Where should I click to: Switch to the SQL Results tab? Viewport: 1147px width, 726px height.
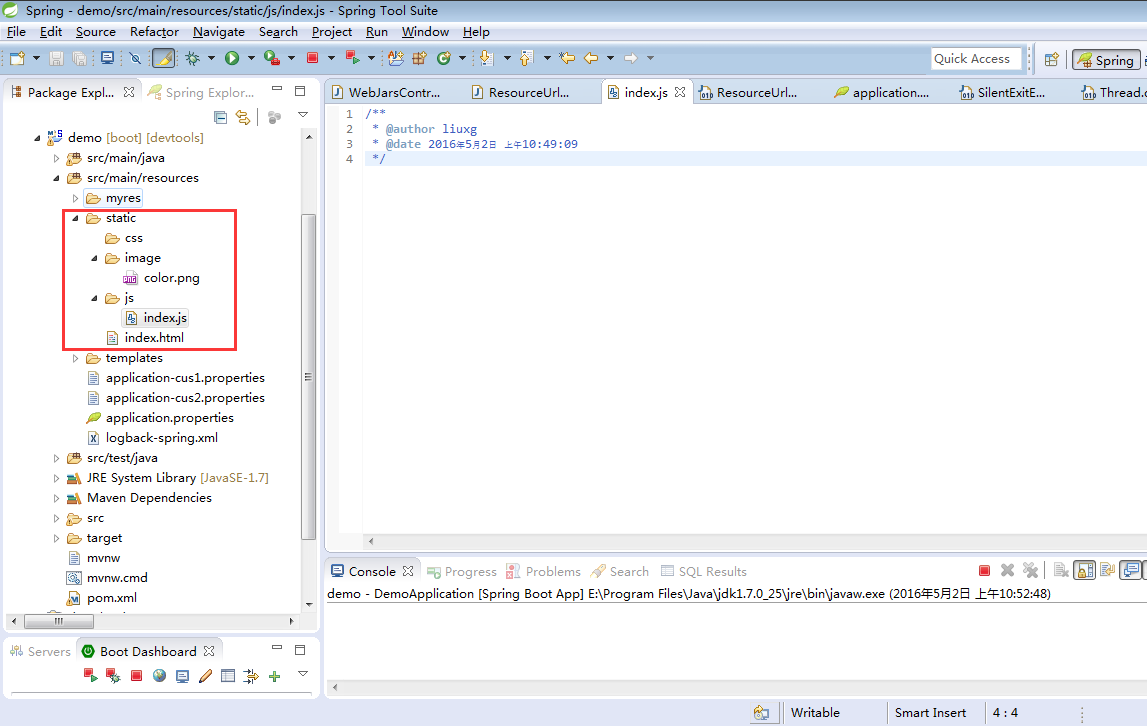pos(704,572)
